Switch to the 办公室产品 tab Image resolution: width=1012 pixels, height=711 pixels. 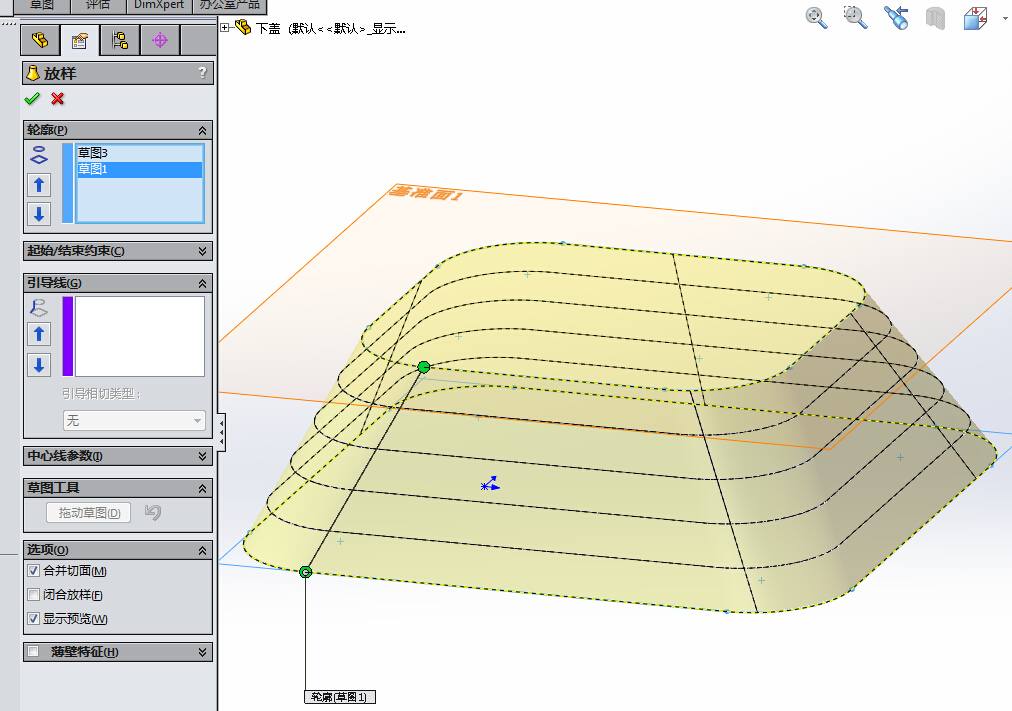[229, 5]
